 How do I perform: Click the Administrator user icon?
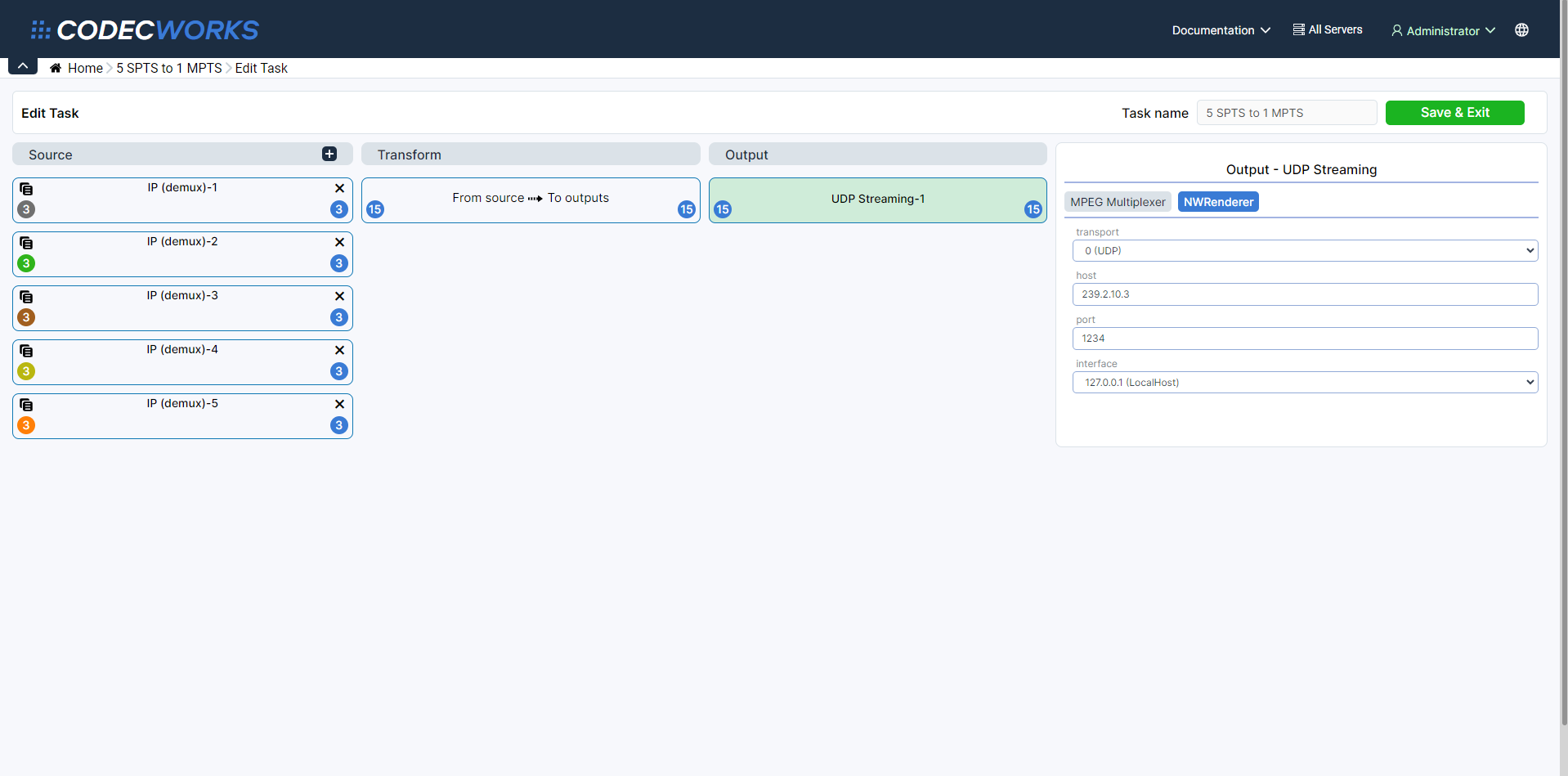1396,30
